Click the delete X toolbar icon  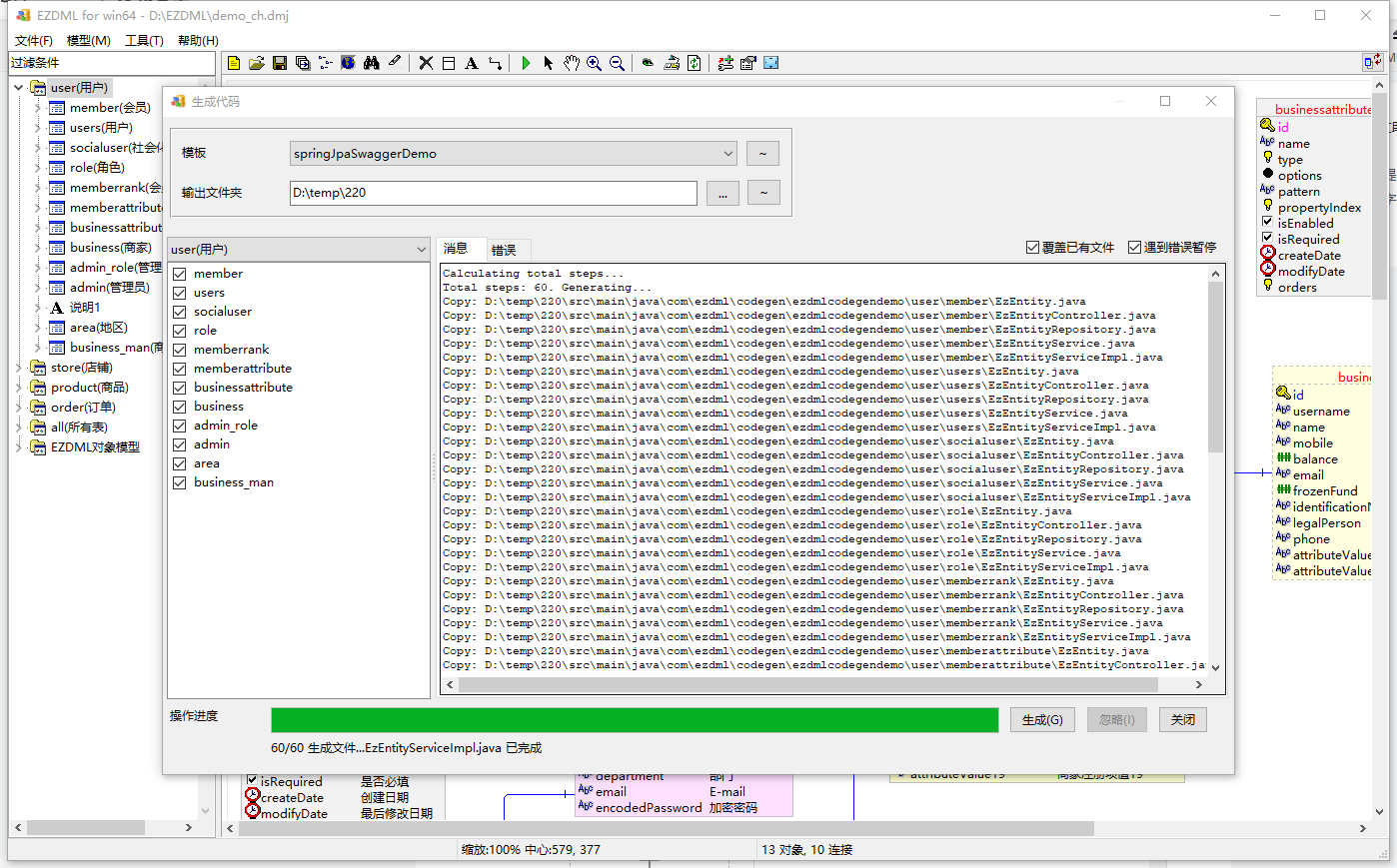426,63
